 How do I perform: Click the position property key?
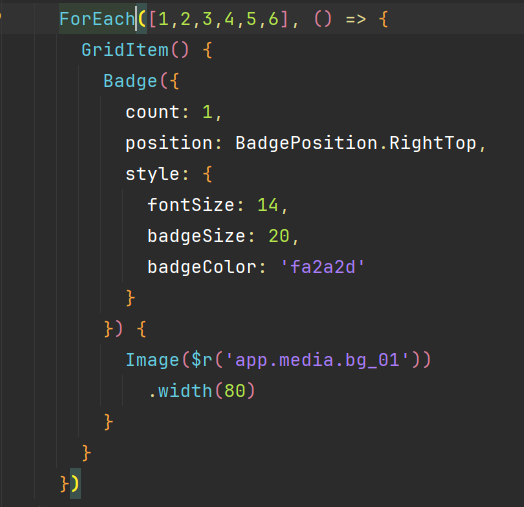tap(168, 143)
